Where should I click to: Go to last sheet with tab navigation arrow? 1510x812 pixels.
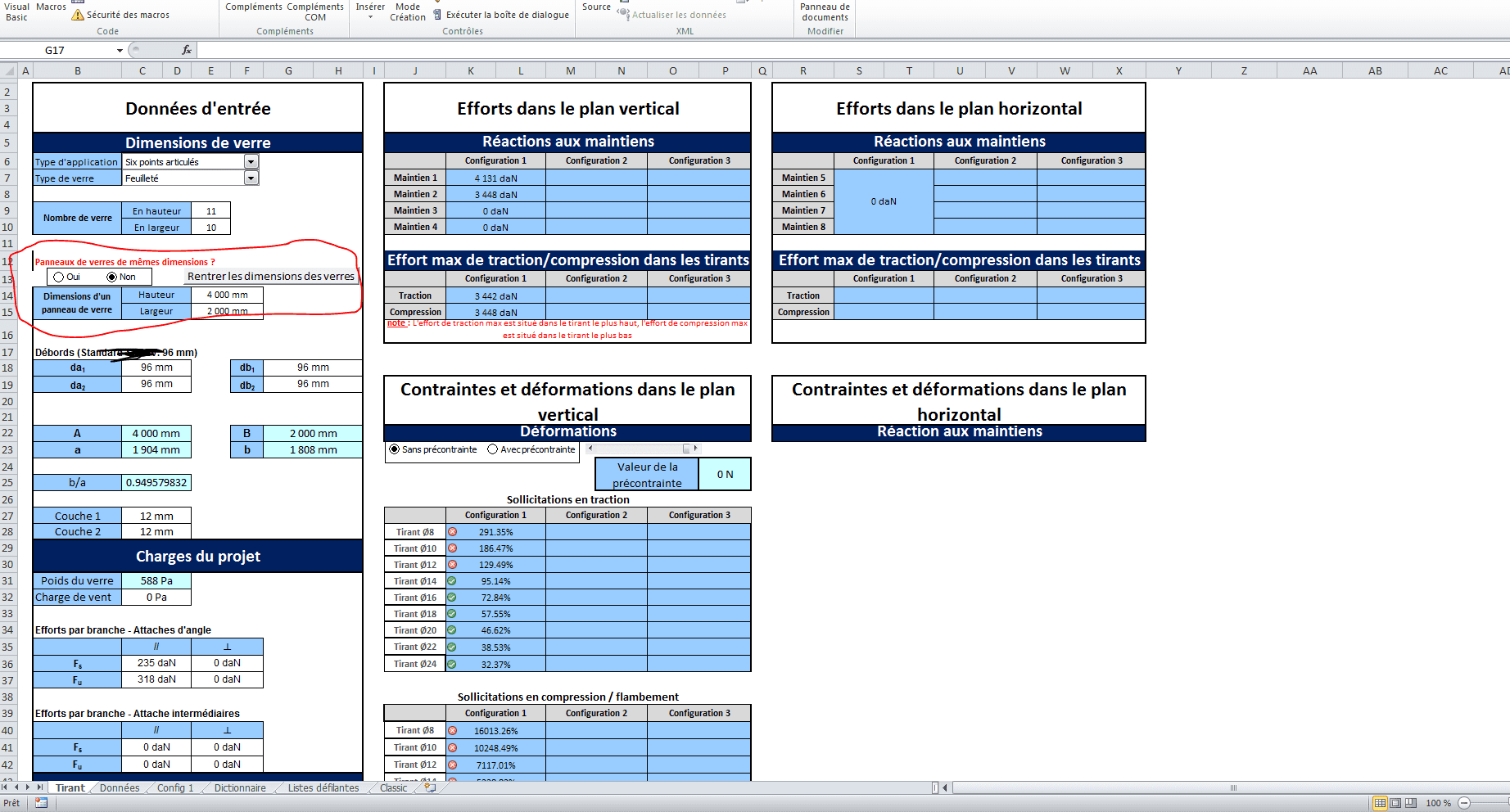click(x=39, y=787)
